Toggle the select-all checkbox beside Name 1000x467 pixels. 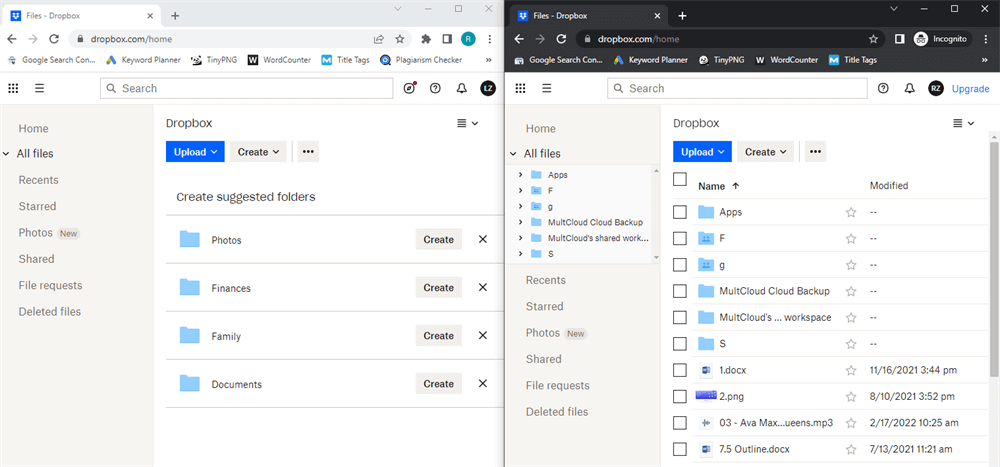680,180
